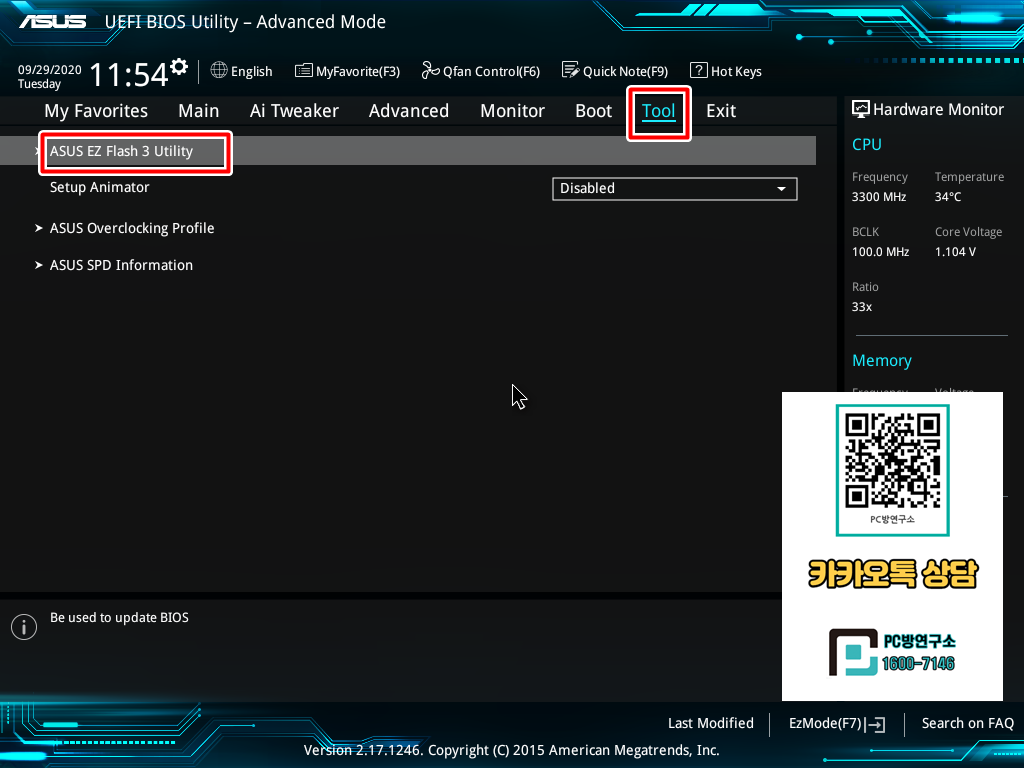Click the date 09/29/2020
Image resolution: width=1024 pixels, height=768 pixels.
coord(50,70)
